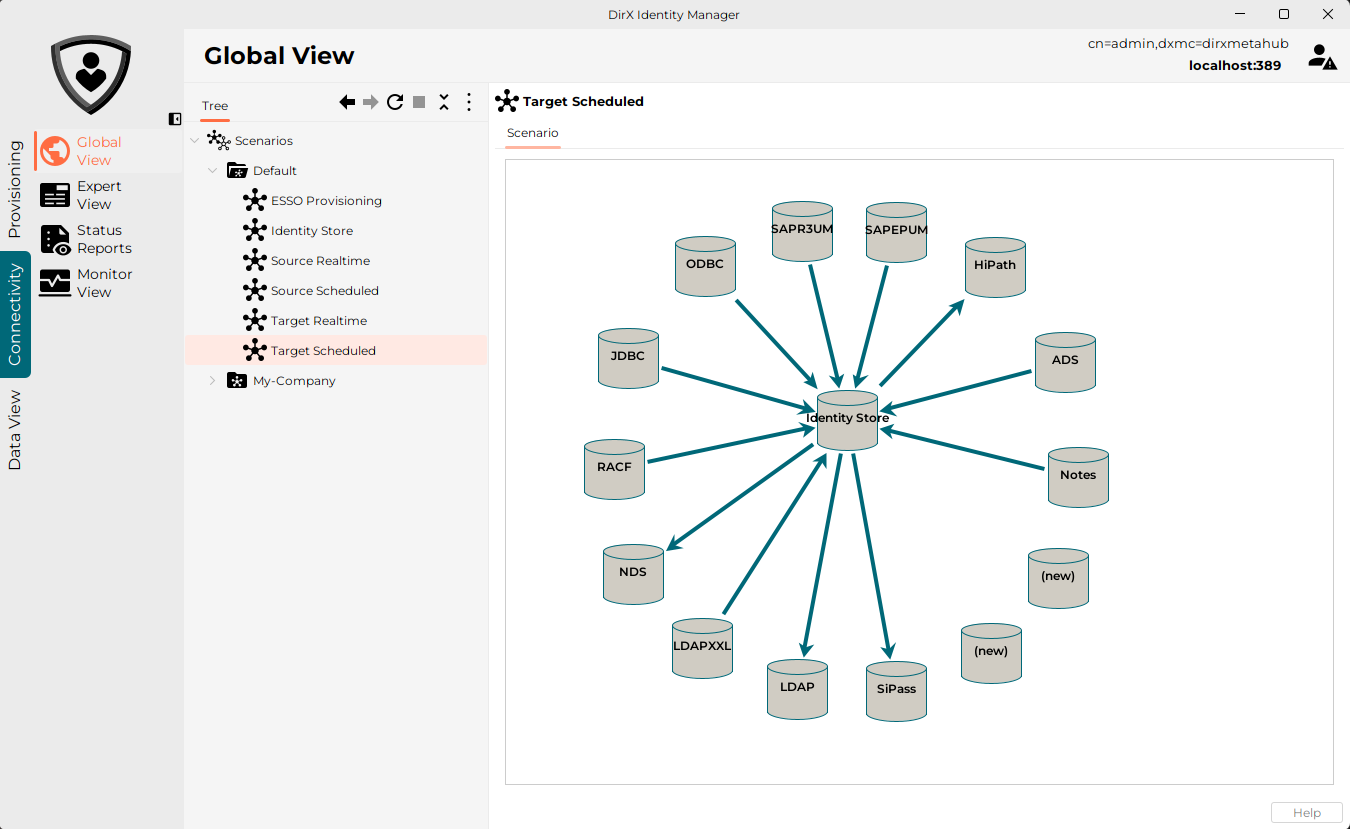Expand the My-Company folder
The height and width of the screenshot is (829, 1350).
coord(212,381)
